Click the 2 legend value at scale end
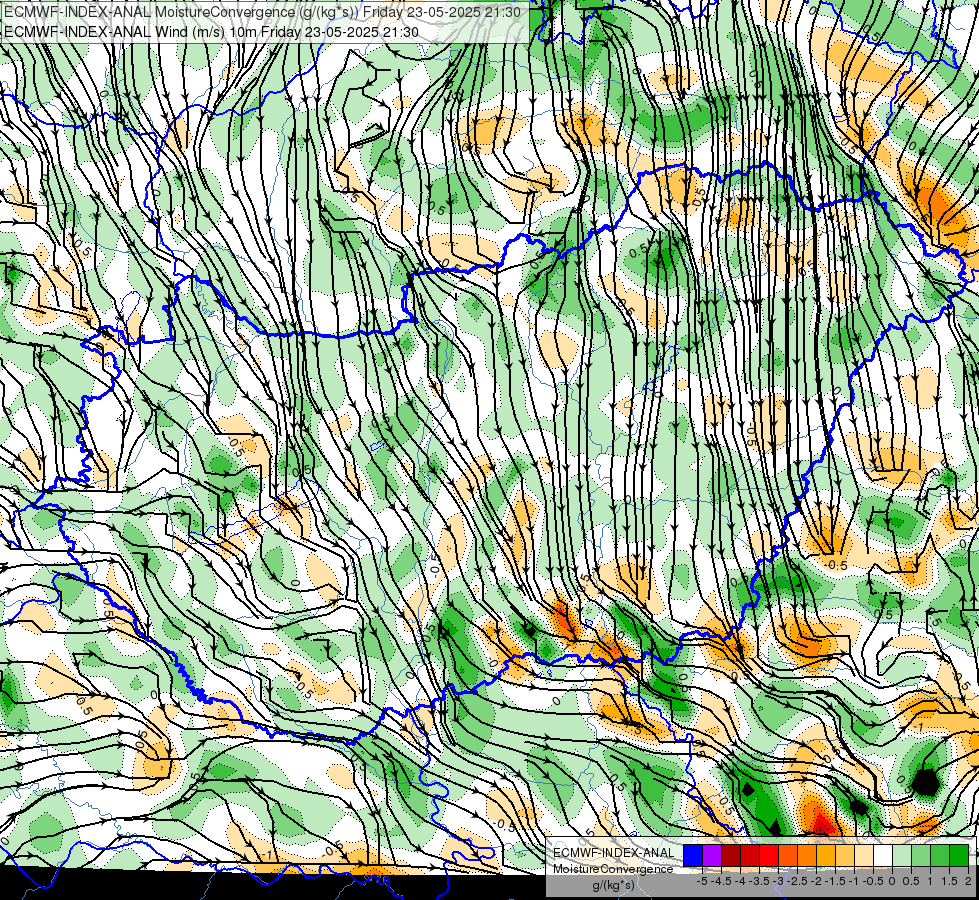 coord(968,881)
